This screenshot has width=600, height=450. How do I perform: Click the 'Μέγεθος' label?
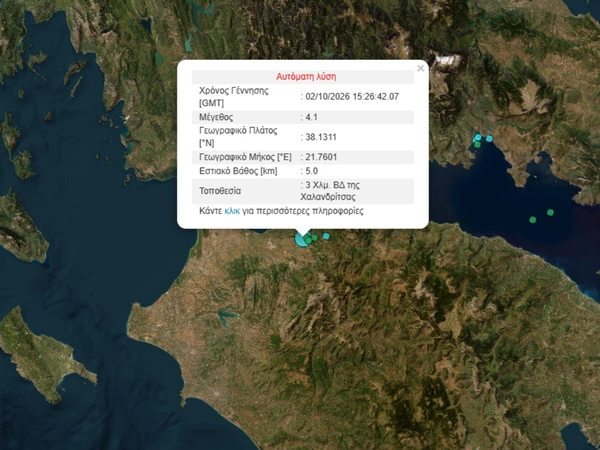[x=216, y=117]
